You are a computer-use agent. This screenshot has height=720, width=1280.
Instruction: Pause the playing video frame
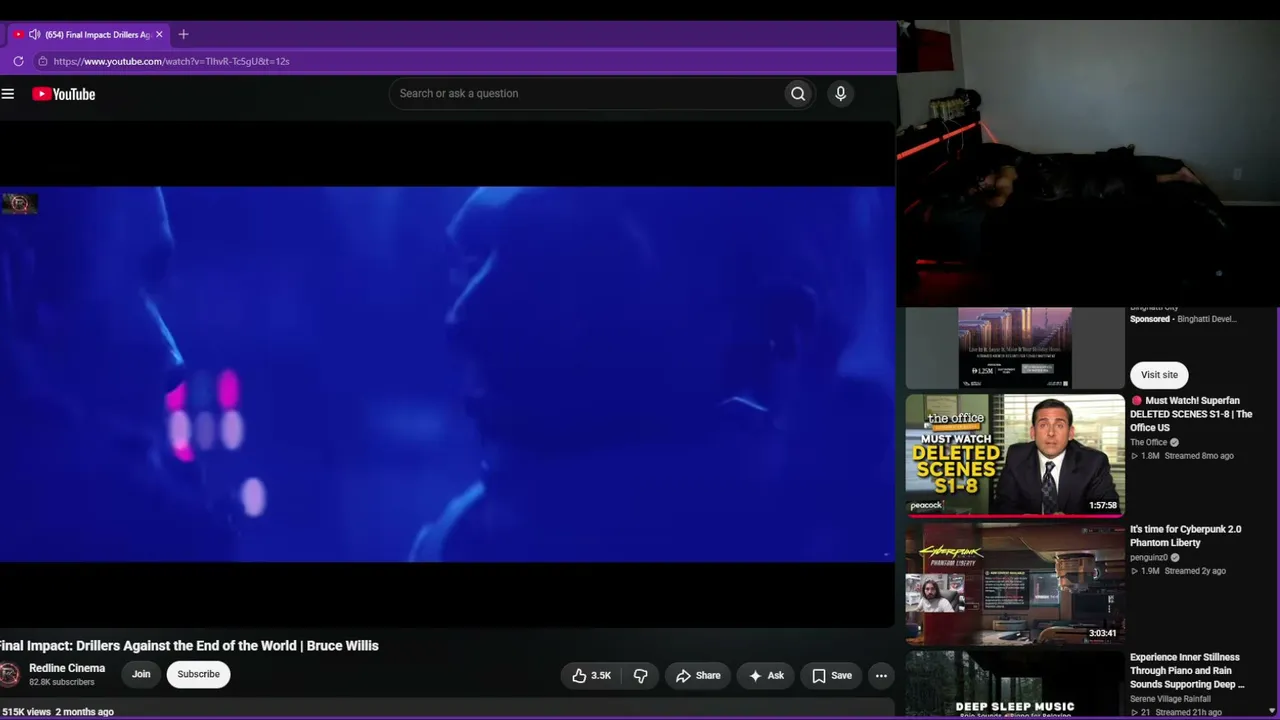point(447,374)
